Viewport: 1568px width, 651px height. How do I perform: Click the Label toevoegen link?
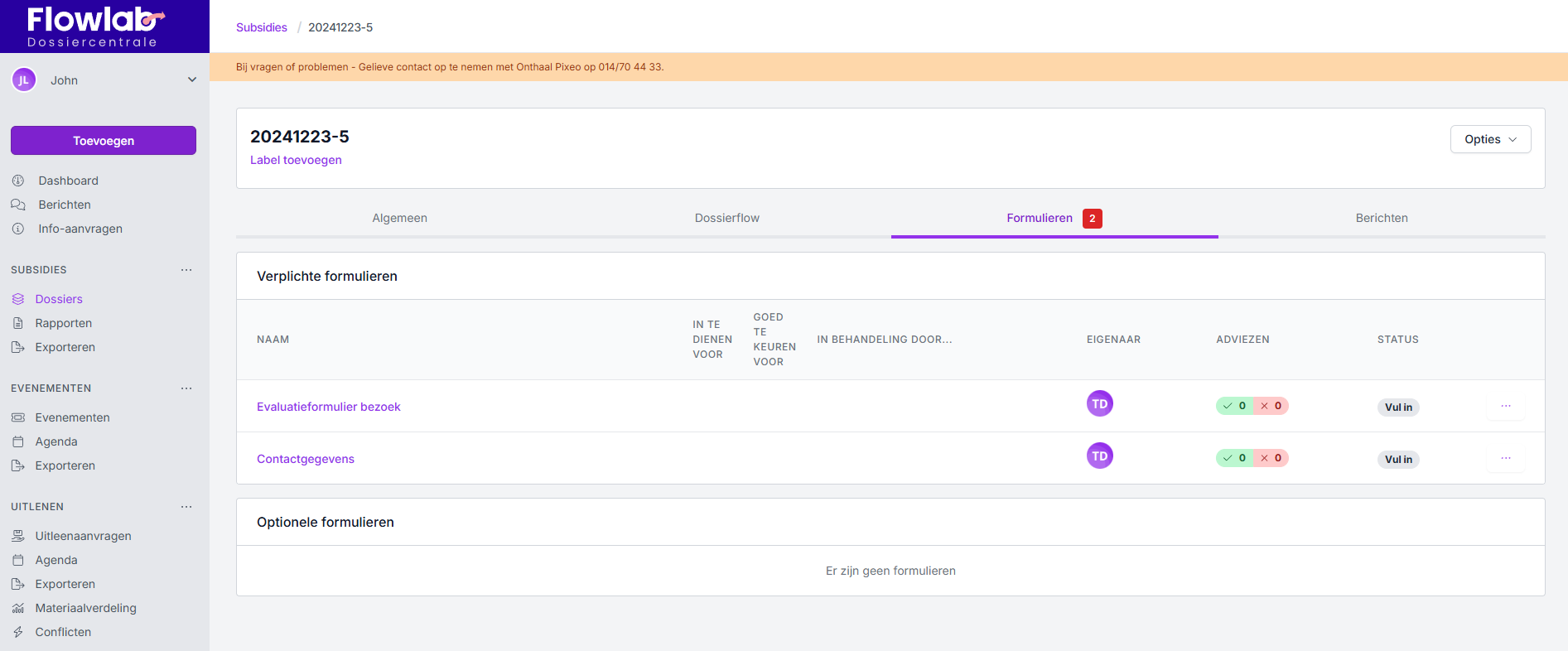(x=296, y=160)
